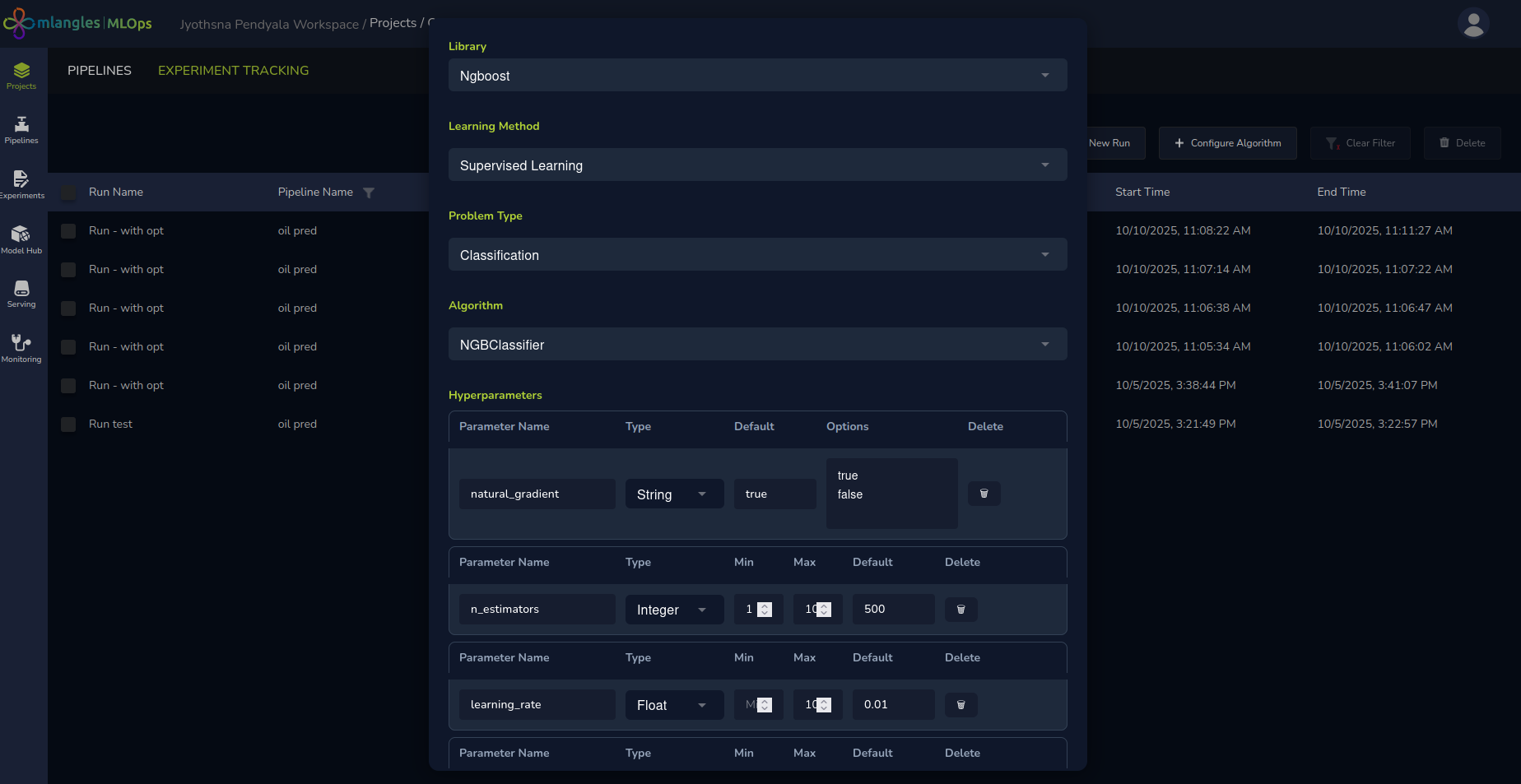This screenshot has height=784, width=1521.
Task: Filter by Pipeline Name column
Action: tap(369, 193)
